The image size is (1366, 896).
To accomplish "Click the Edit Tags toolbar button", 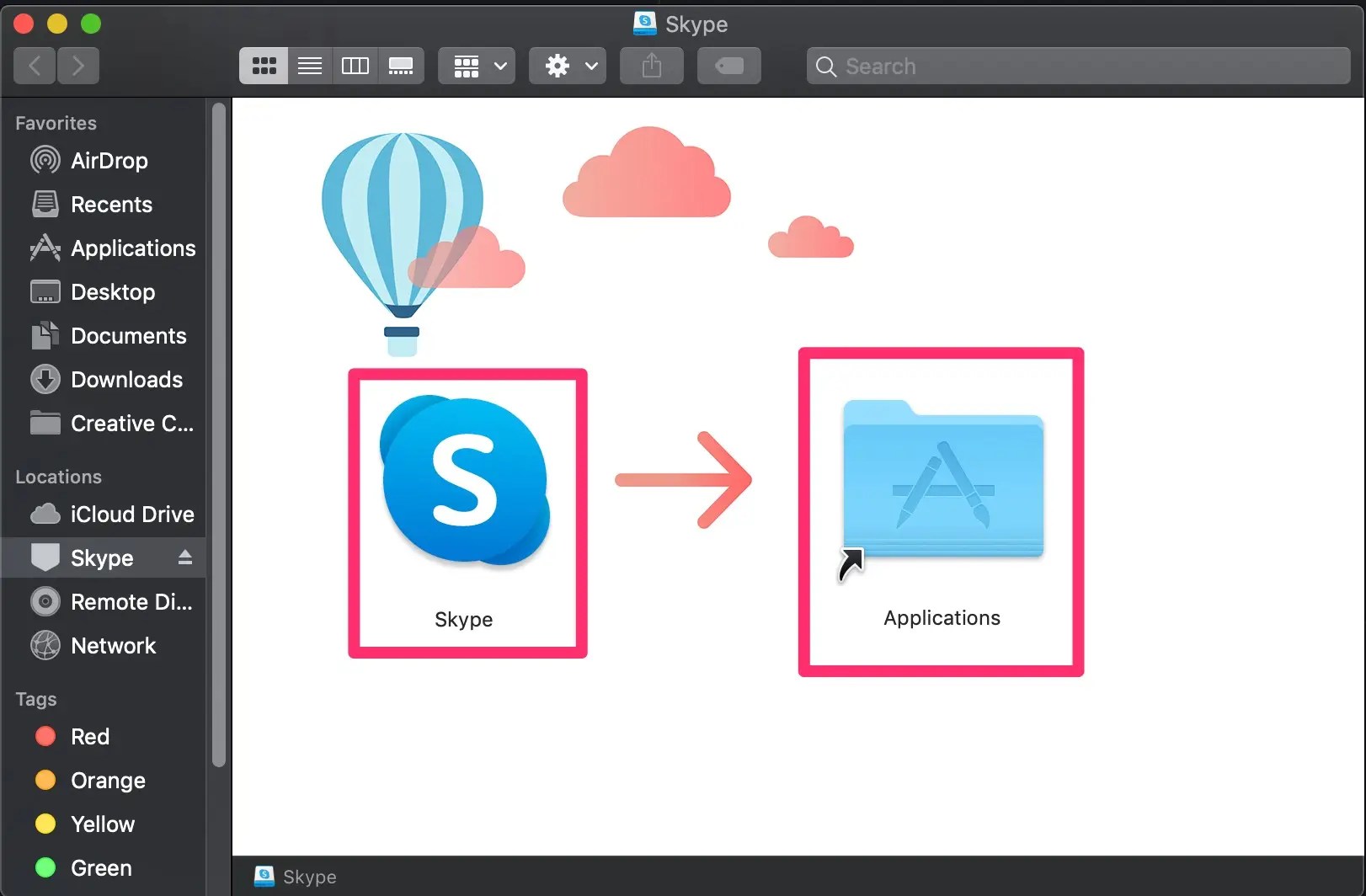I will point(728,66).
